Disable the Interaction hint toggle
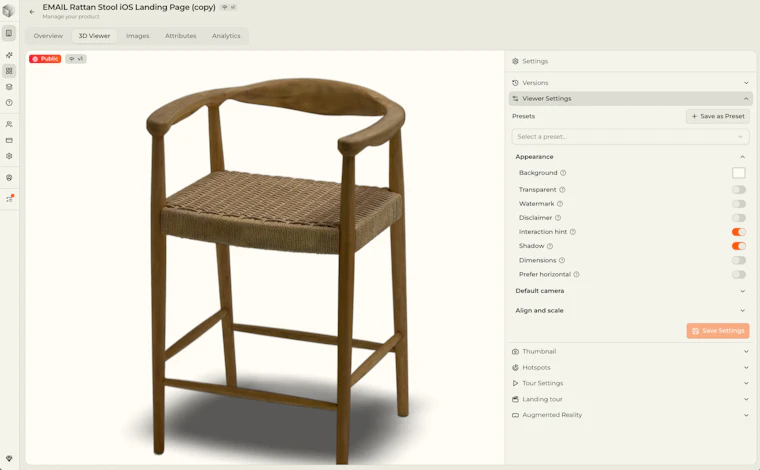760x470 pixels. [739, 232]
